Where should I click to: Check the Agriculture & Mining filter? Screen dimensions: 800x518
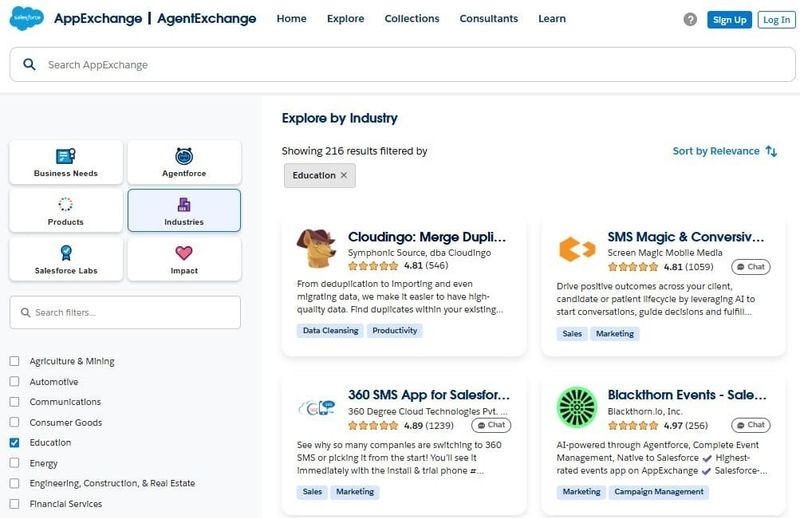tap(14, 361)
